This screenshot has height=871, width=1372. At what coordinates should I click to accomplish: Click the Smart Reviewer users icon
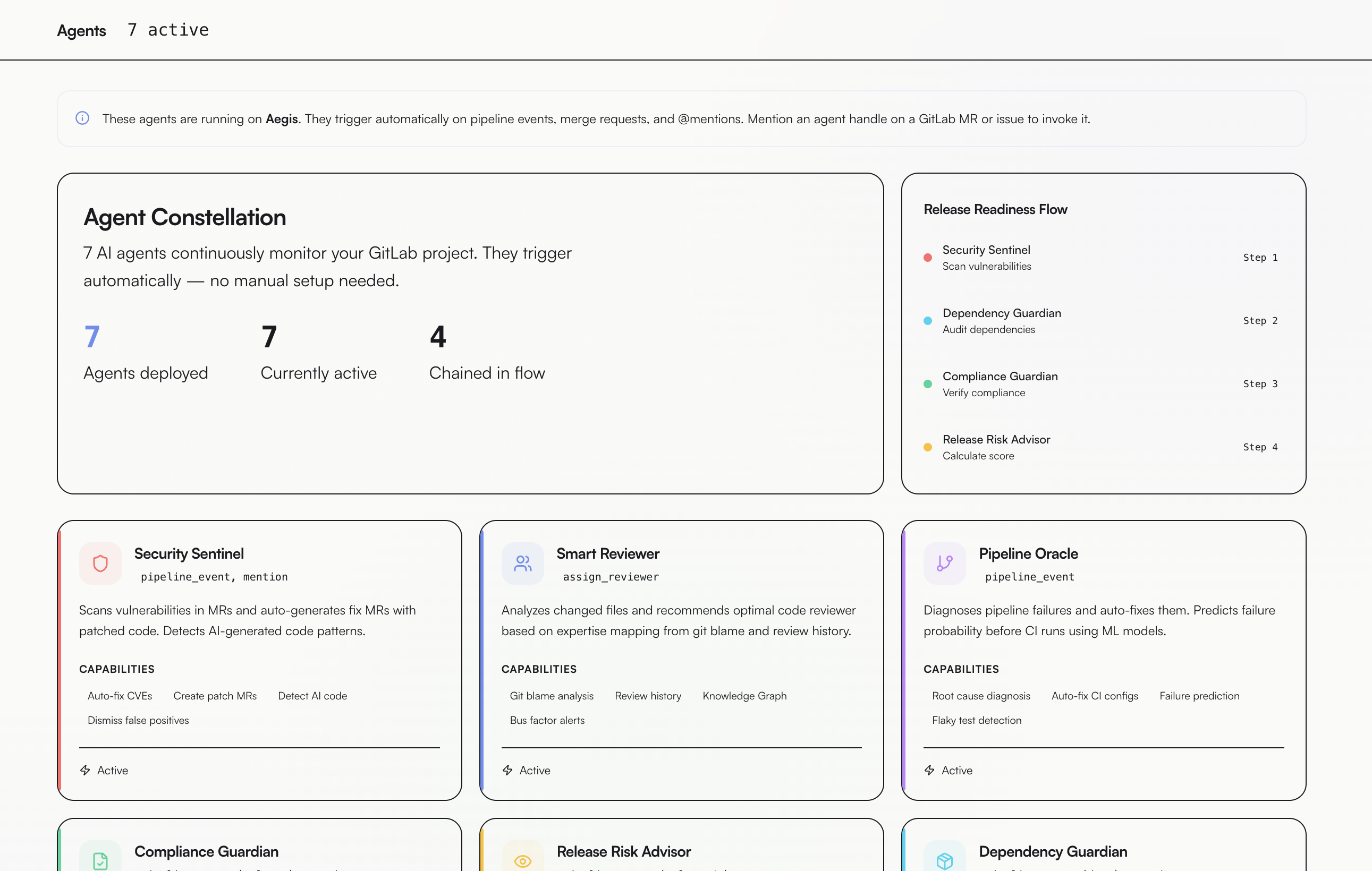click(522, 563)
